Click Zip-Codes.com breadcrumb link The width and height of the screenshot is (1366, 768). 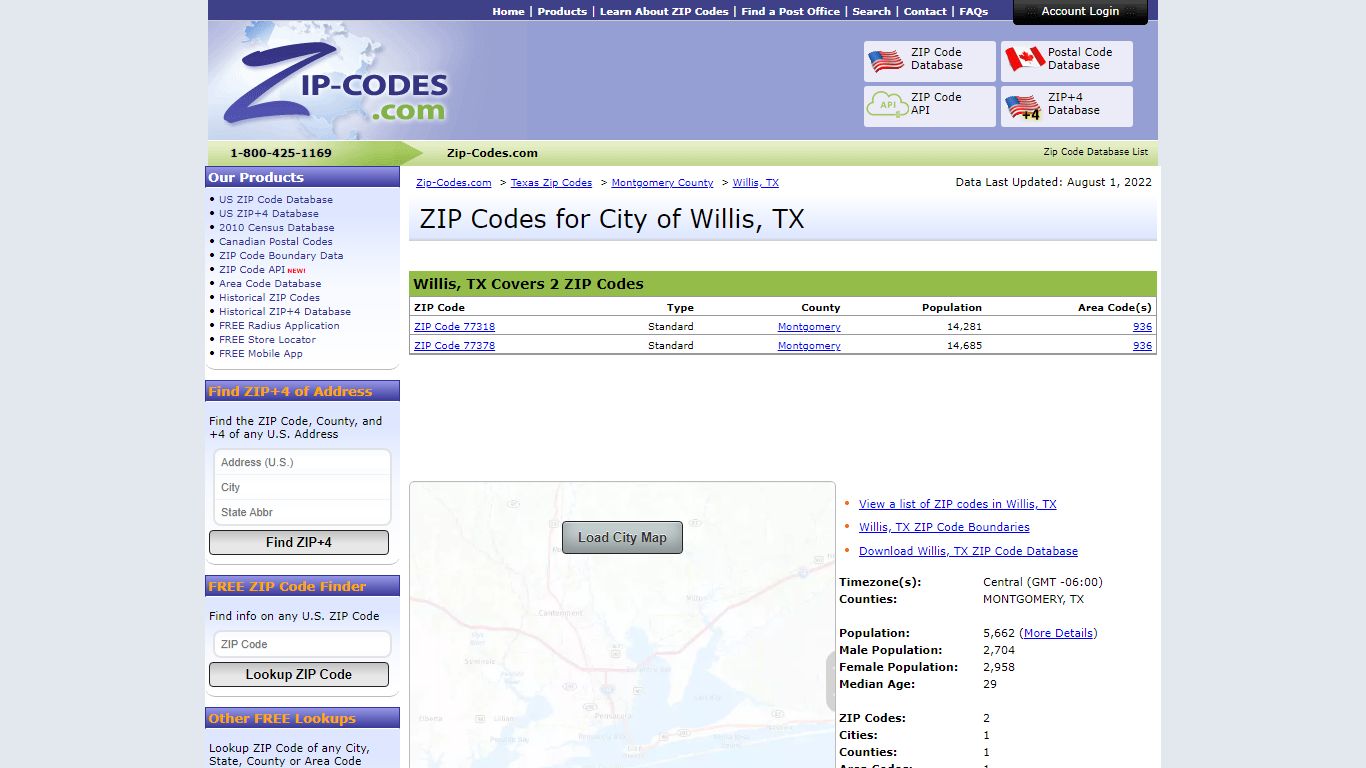(454, 183)
